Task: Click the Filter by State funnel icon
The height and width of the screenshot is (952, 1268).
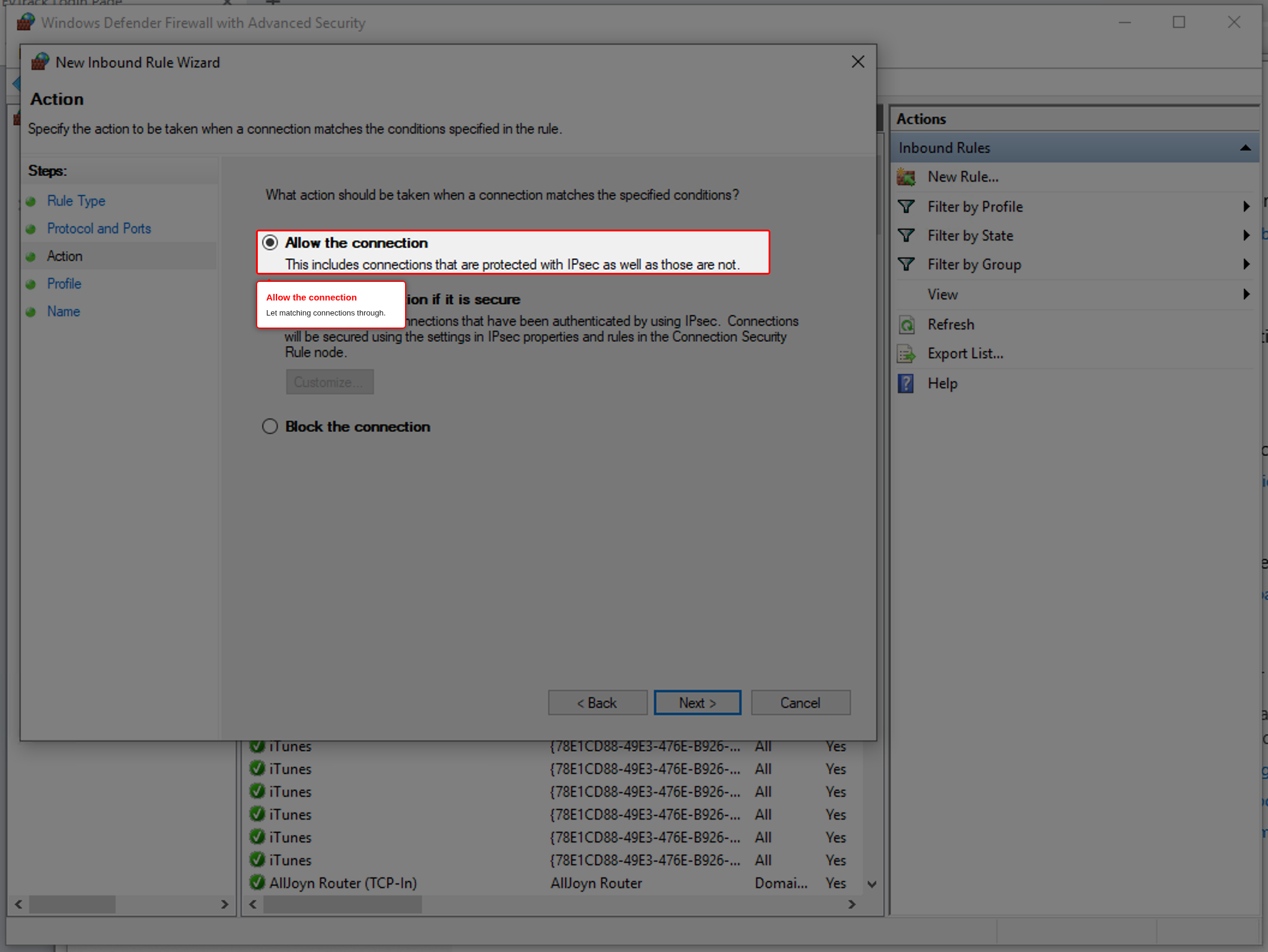Action: [x=906, y=236]
